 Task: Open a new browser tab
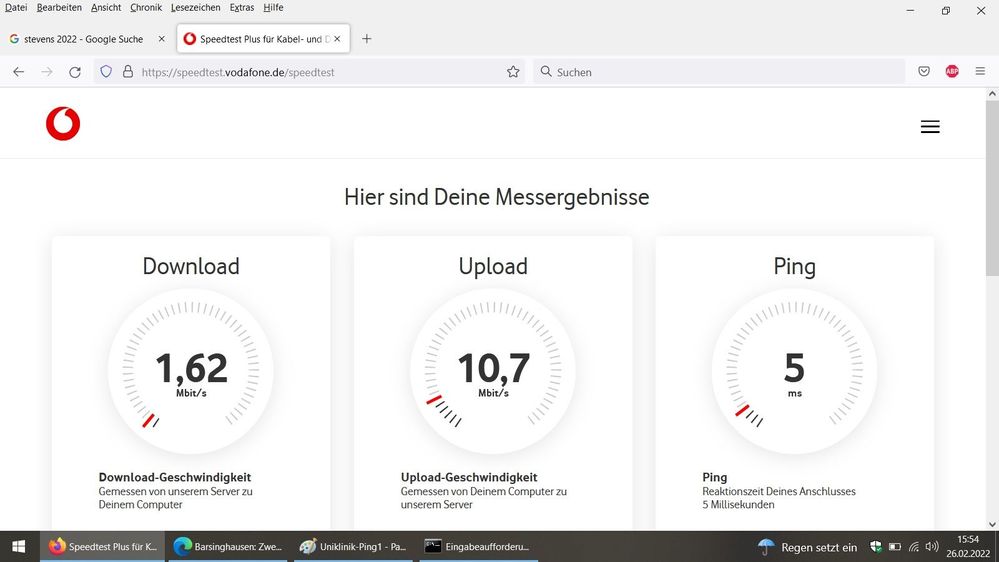tap(366, 39)
